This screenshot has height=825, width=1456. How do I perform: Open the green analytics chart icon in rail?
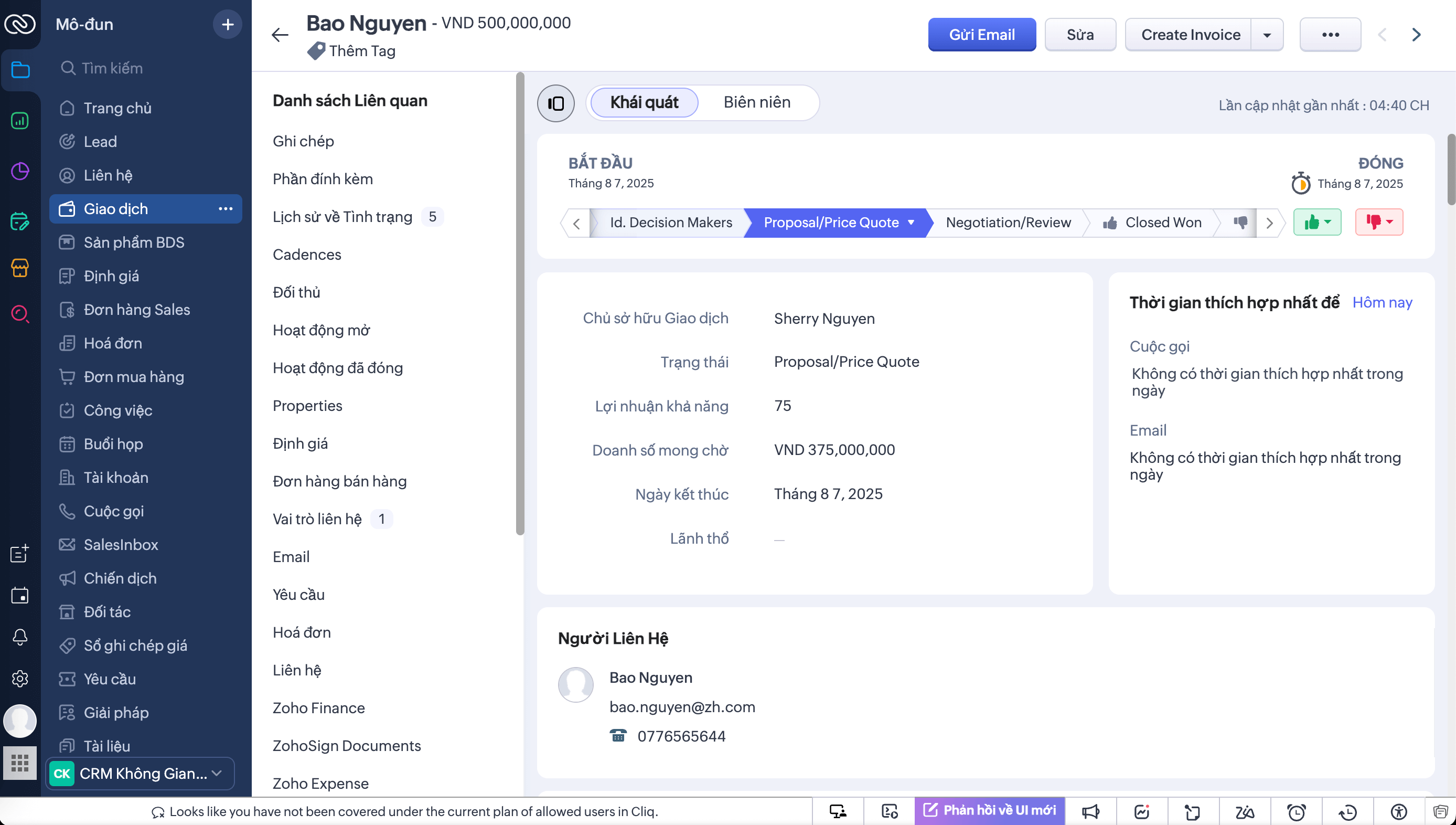point(20,121)
